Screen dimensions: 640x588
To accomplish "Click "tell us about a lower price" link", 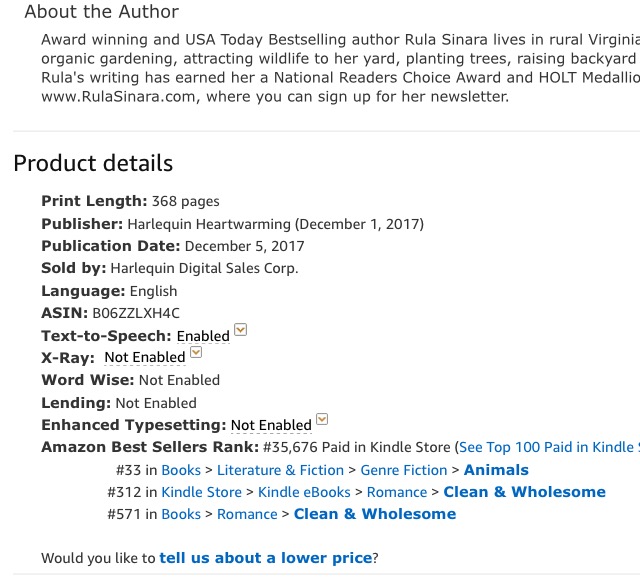I will point(265,558).
